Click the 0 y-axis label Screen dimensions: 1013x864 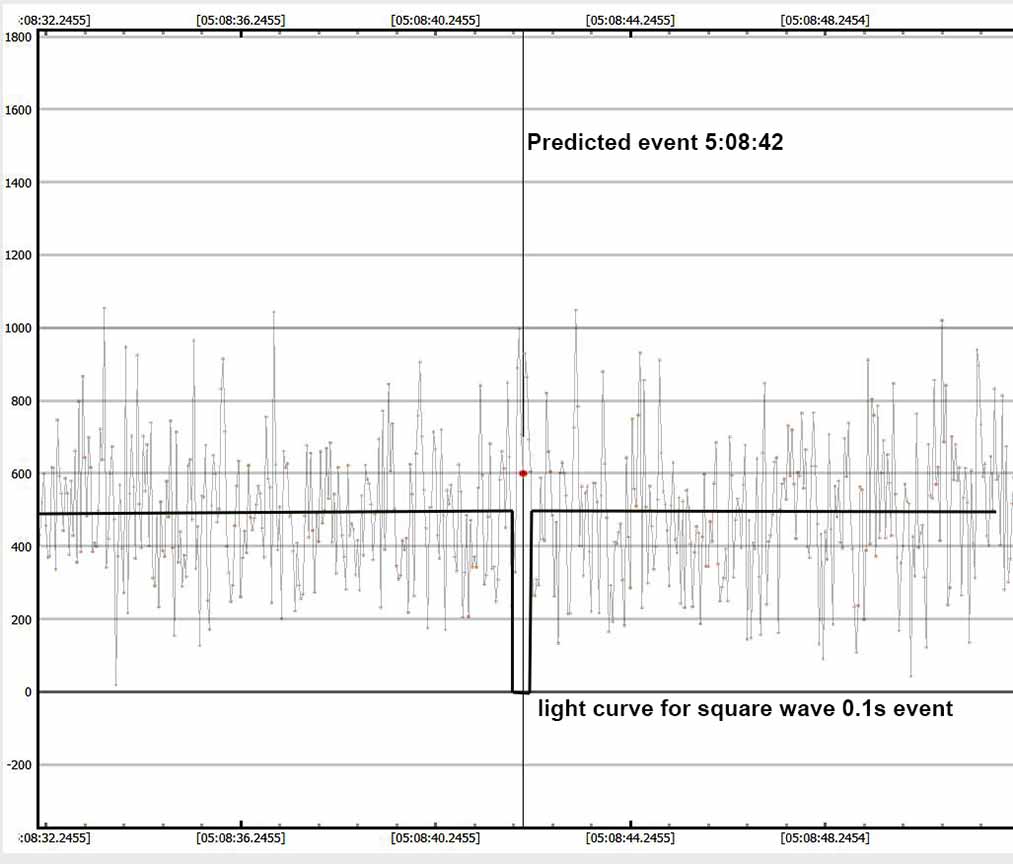(28, 692)
